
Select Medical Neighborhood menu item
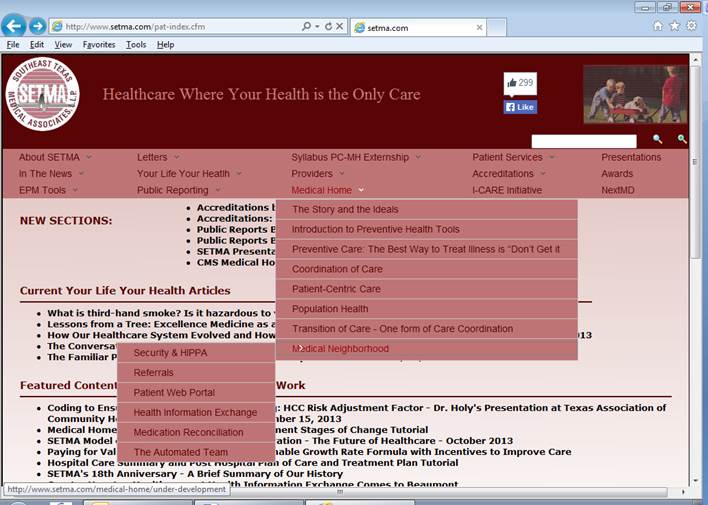tap(427, 349)
